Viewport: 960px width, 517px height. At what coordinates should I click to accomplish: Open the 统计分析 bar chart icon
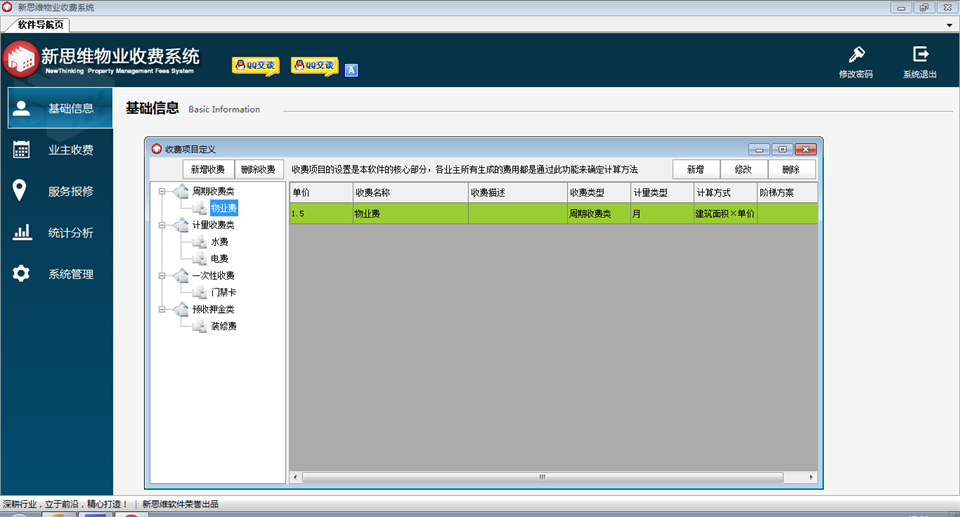pyautogui.click(x=22, y=232)
